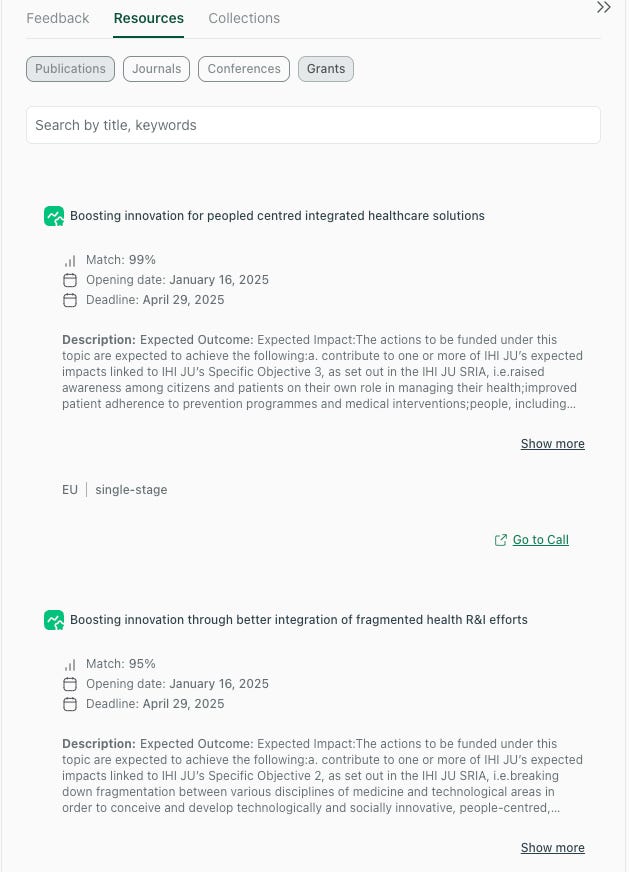Click the green icon beside fragmented health R&I result
The width and height of the screenshot is (629, 872).
coord(54,620)
